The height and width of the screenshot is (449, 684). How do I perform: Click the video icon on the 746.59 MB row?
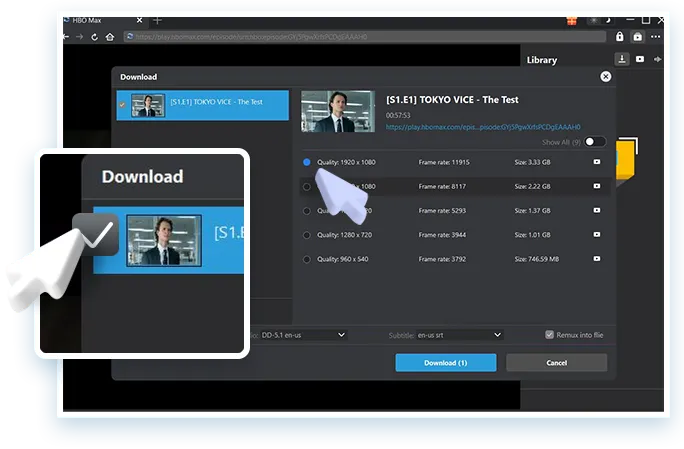click(x=597, y=259)
